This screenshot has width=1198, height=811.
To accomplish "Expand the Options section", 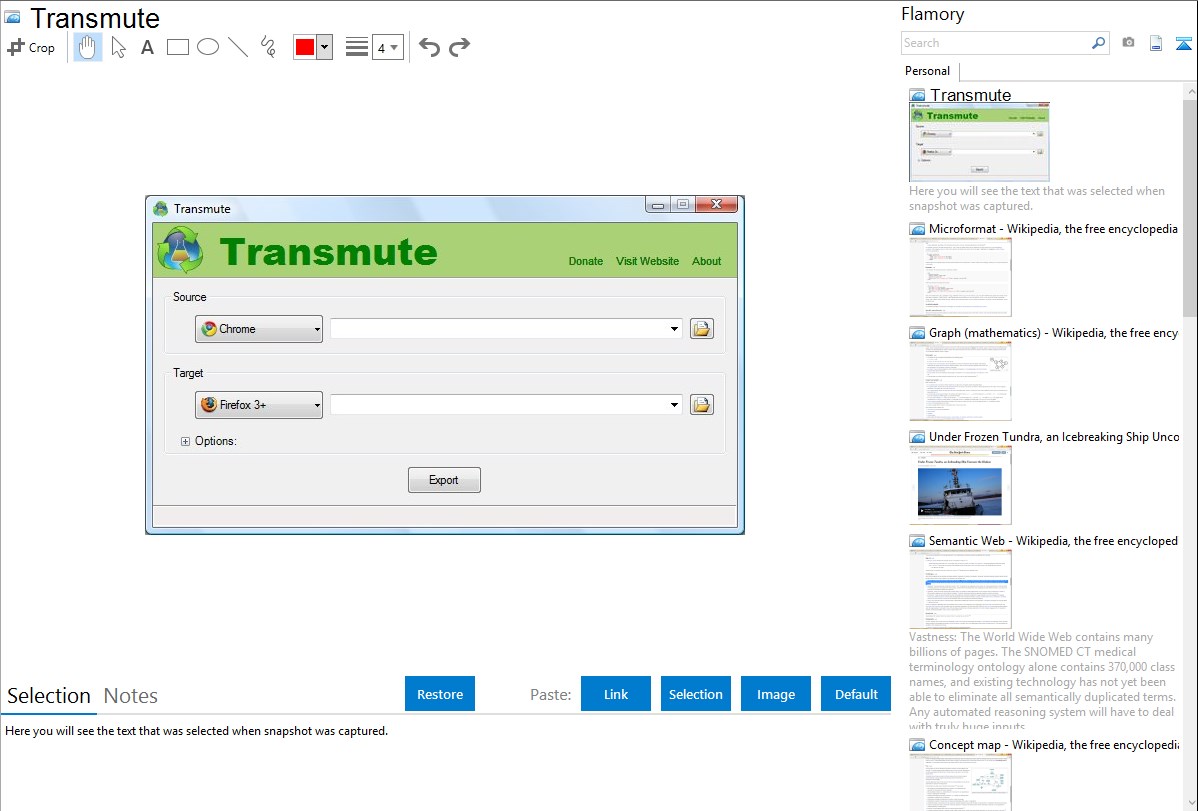I will [185, 441].
